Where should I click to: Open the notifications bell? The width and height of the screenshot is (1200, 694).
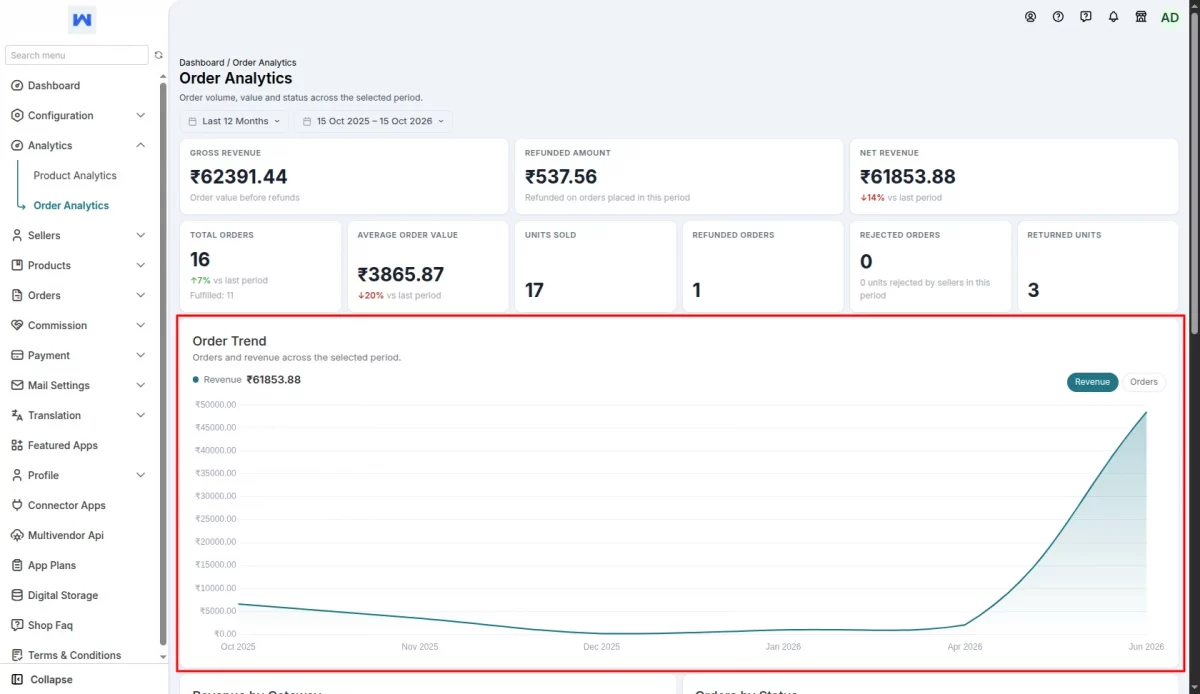pyautogui.click(x=1113, y=17)
